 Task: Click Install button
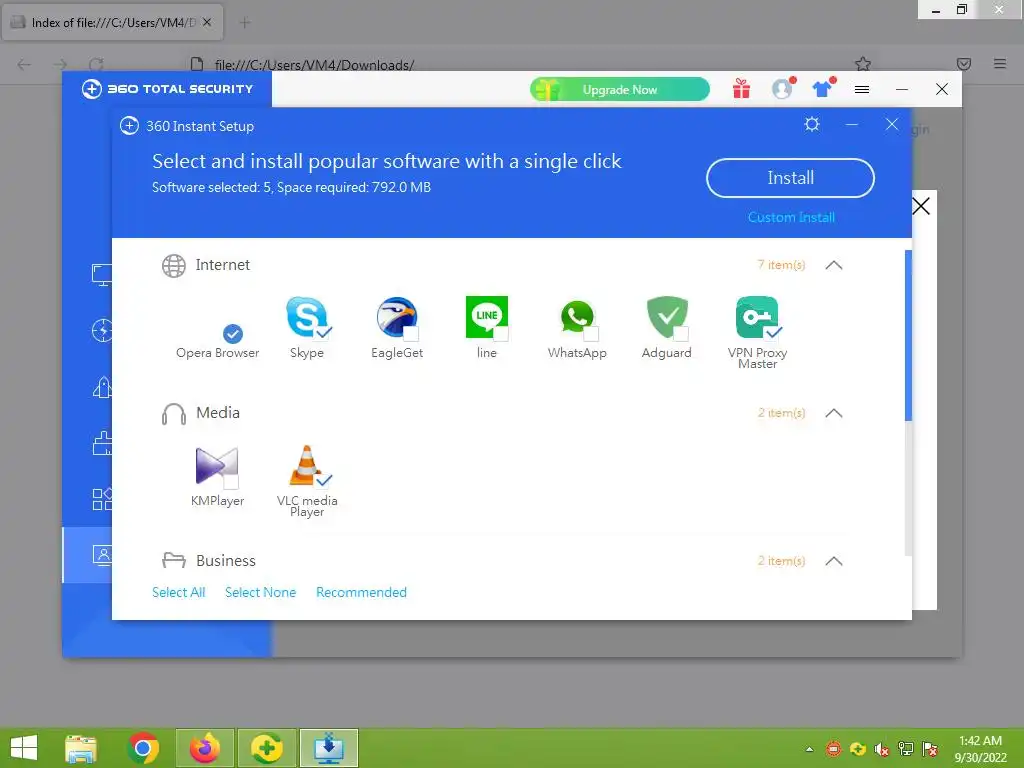[x=790, y=178]
